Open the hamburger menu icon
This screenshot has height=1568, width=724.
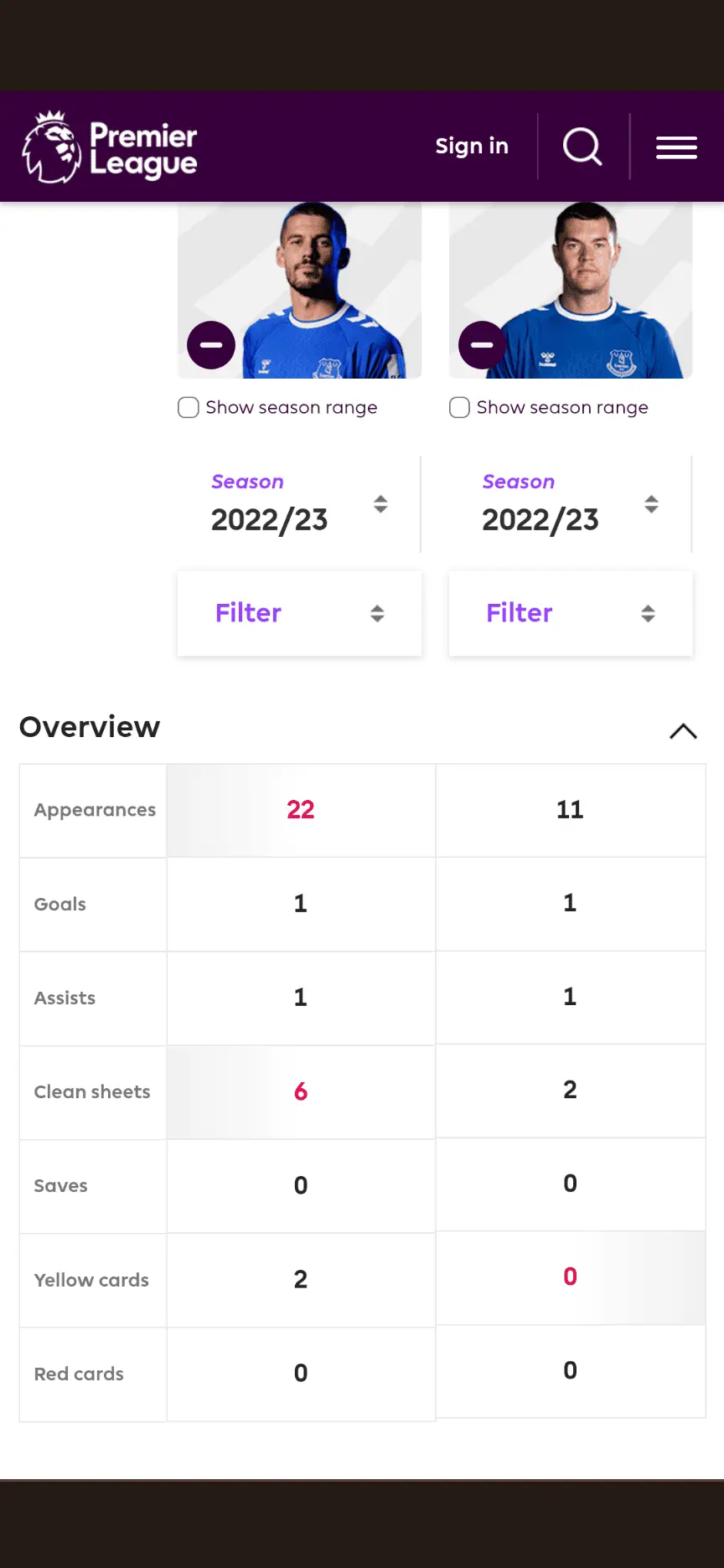click(676, 147)
